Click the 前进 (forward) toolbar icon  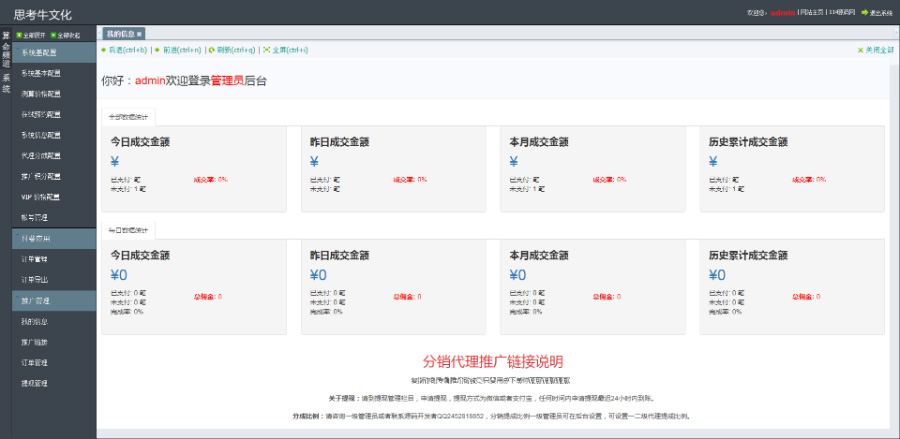click(x=157, y=49)
